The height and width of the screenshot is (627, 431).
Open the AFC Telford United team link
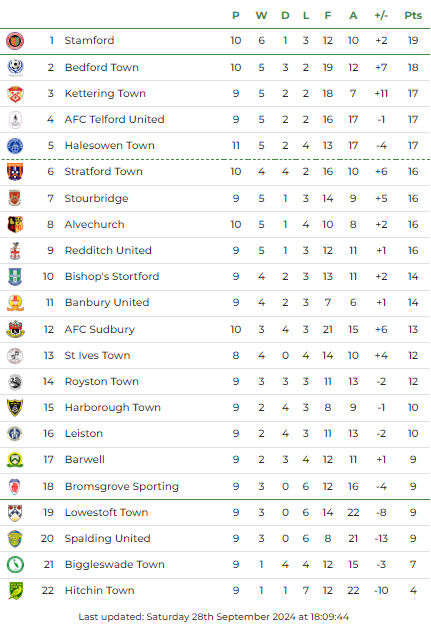[x=114, y=119]
